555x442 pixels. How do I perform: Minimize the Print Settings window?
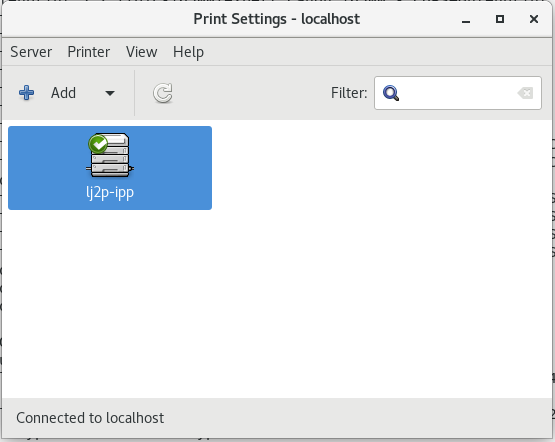466,19
